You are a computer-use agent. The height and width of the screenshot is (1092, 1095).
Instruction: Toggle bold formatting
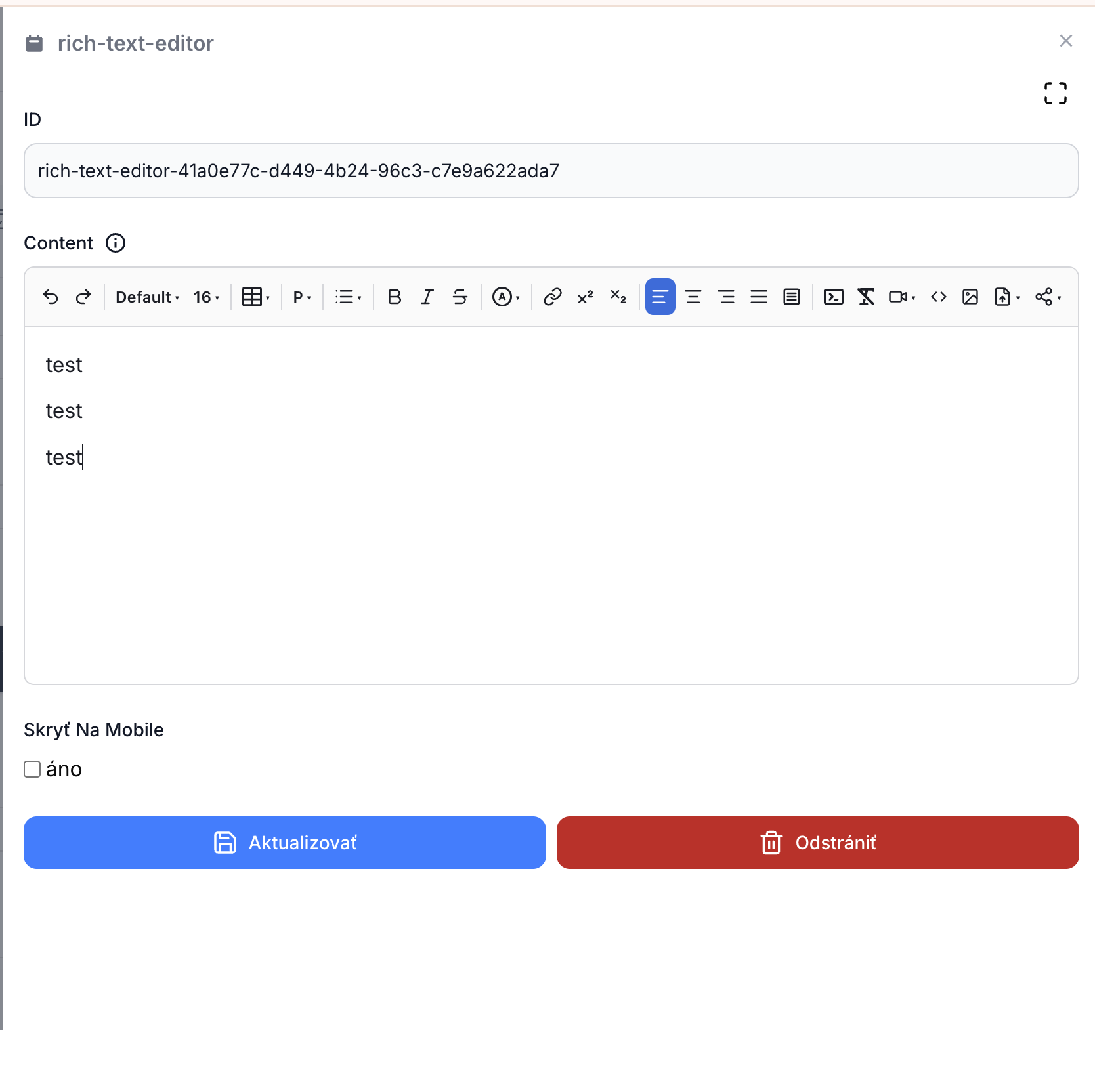[x=395, y=297]
